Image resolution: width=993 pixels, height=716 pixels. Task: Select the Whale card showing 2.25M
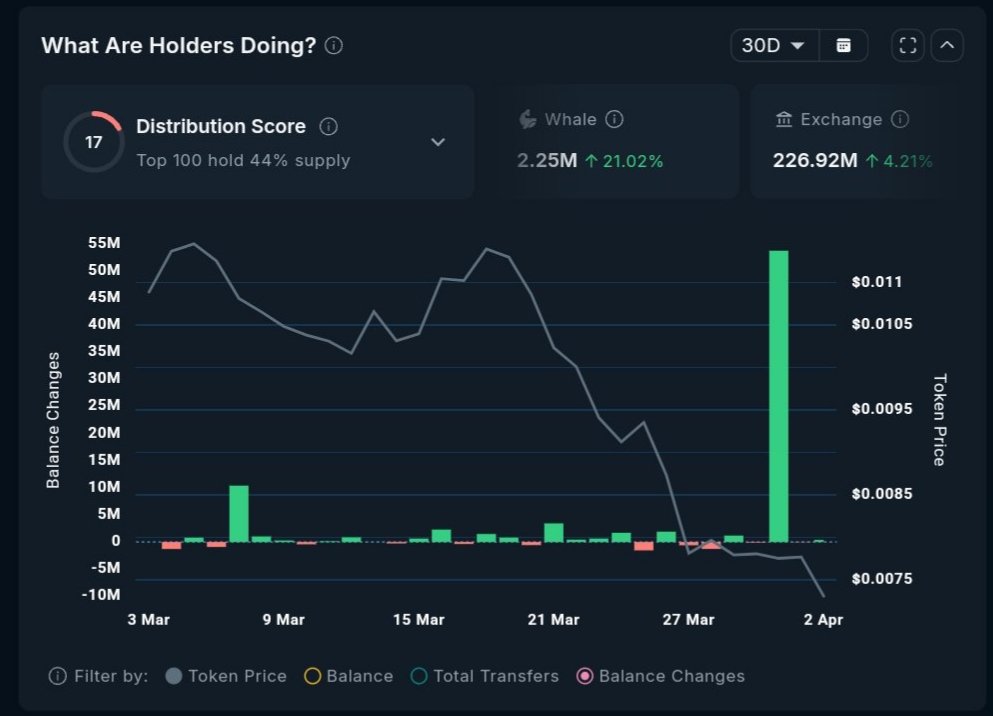pyautogui.click(x=617, y=142)
